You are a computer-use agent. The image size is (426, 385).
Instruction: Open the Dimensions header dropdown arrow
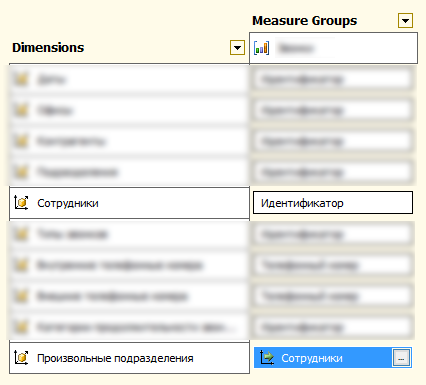point(237,48)
